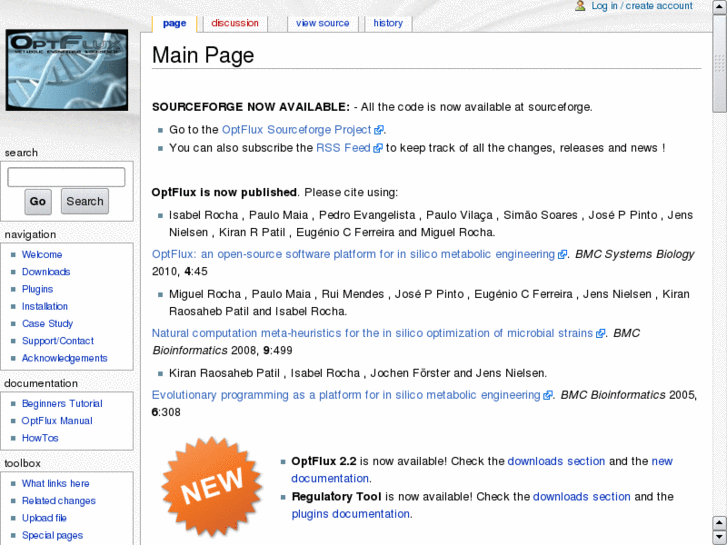Open Related changes tool
Screen dimensions: 727x545
point(59,501)
